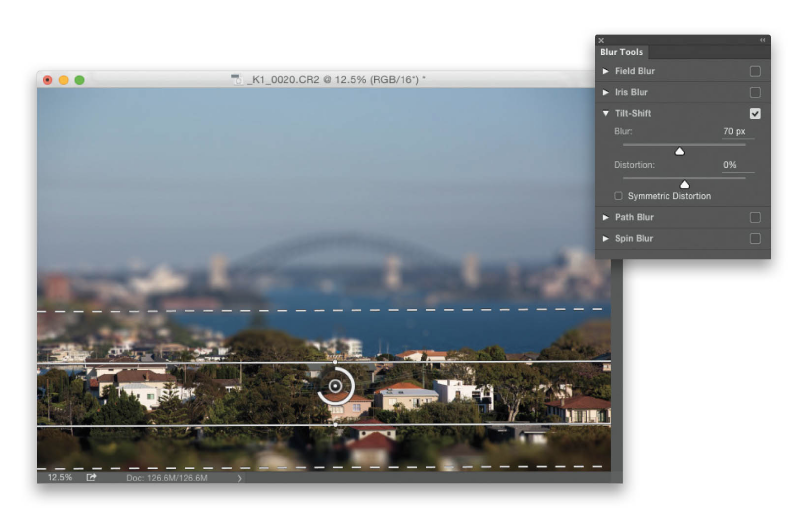
Task: Collapse the Blur Tools panel via double-arrow icon
Action: (x=763, y=40)
